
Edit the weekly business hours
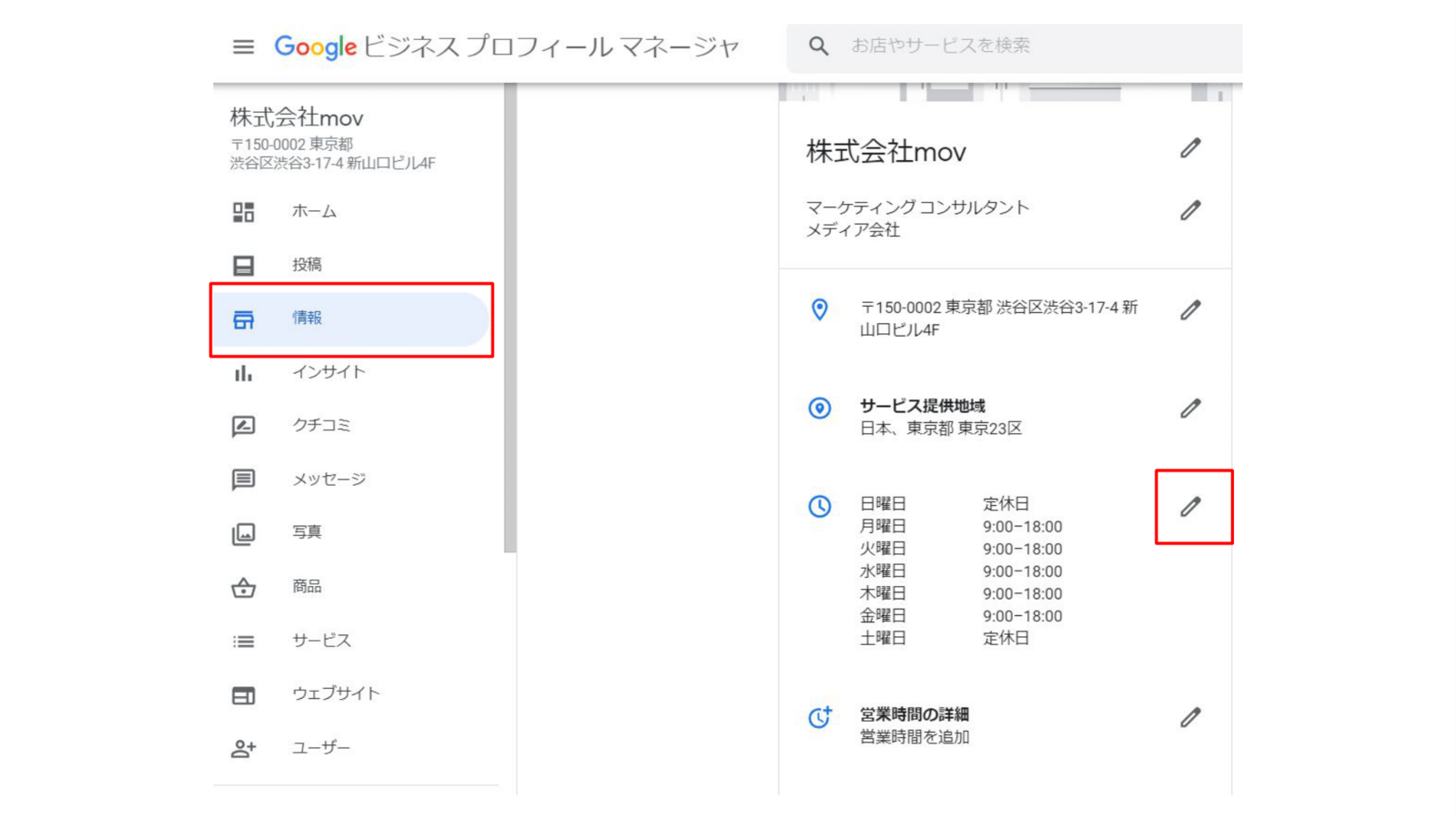(1190, 507)
